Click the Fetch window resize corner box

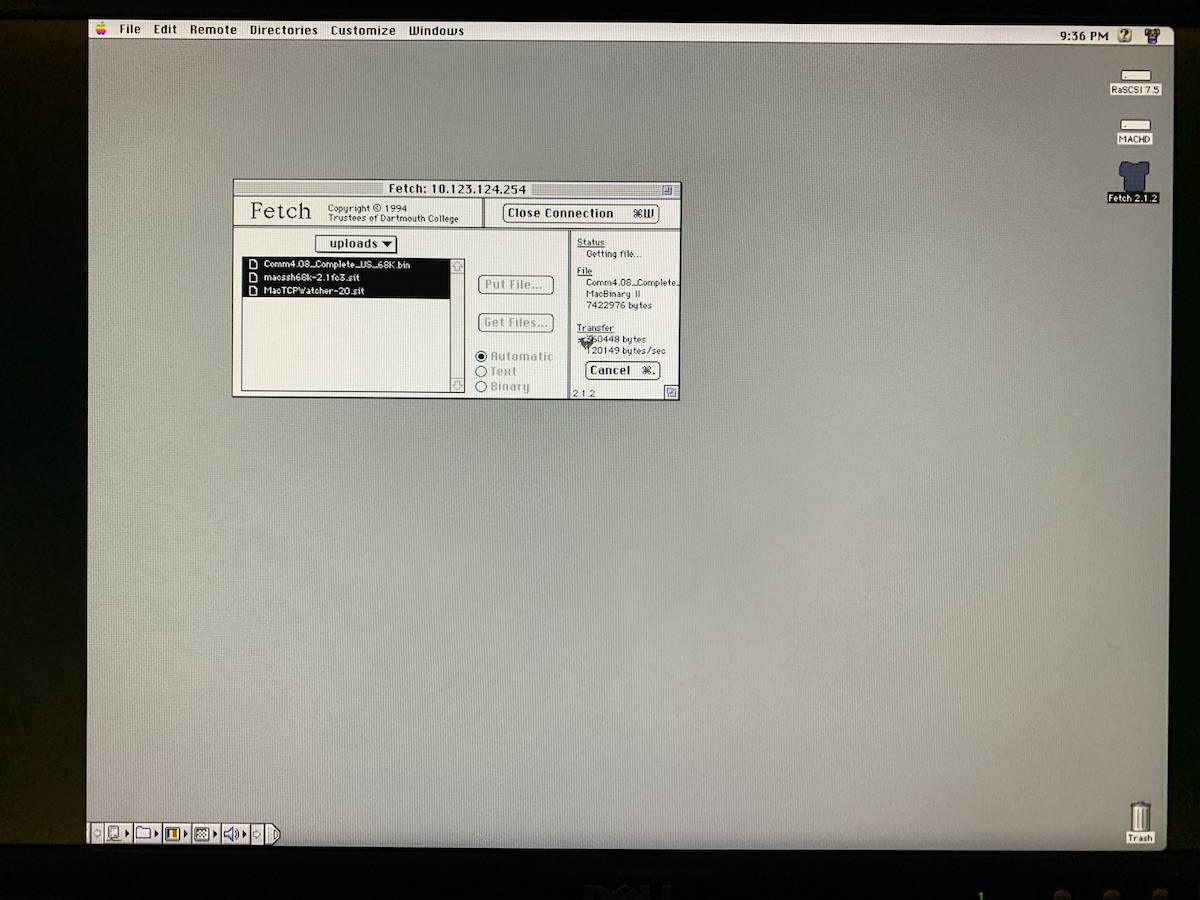coord(671,392)
